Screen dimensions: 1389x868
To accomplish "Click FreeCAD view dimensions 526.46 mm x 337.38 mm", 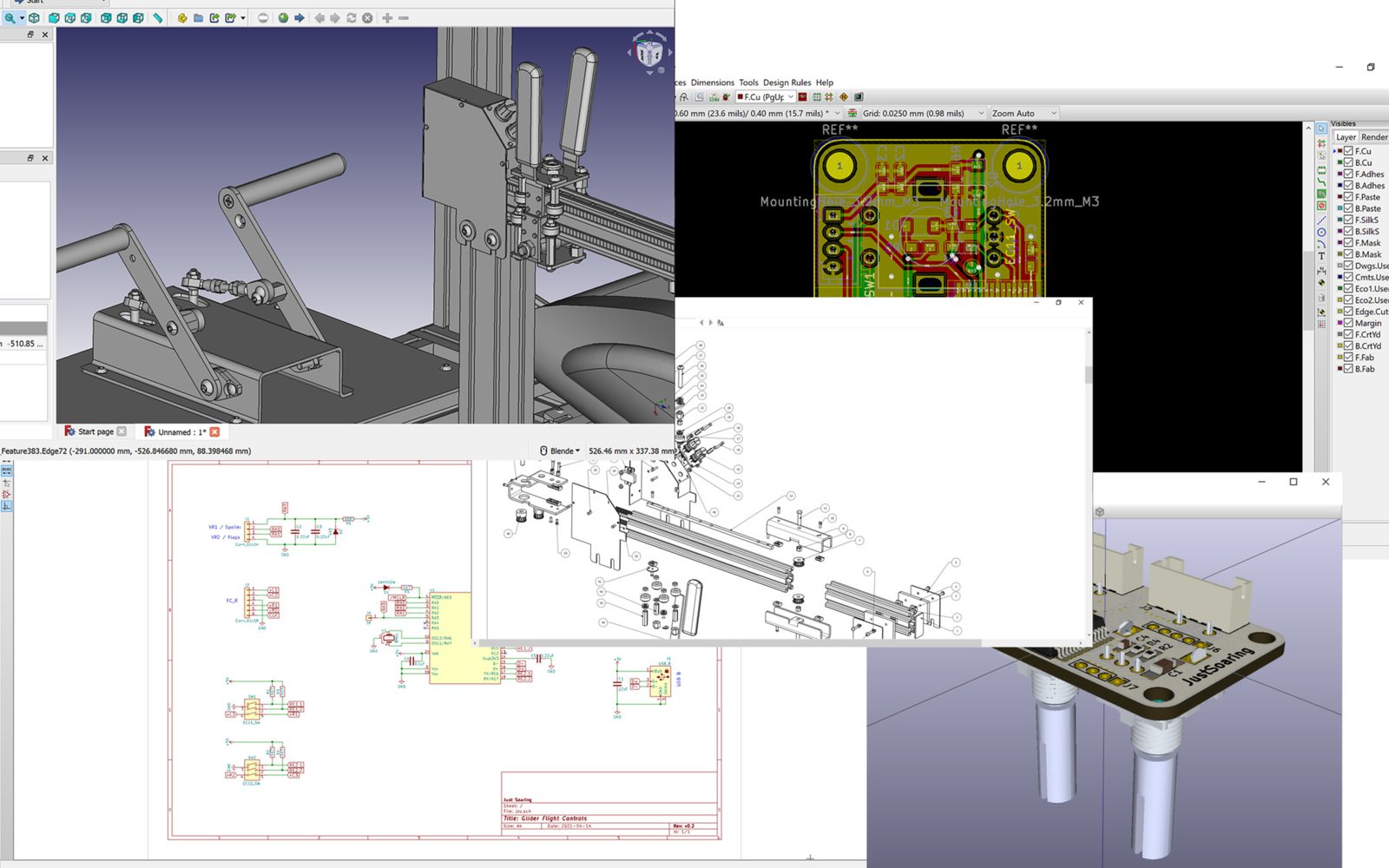I will click(631, 450).
